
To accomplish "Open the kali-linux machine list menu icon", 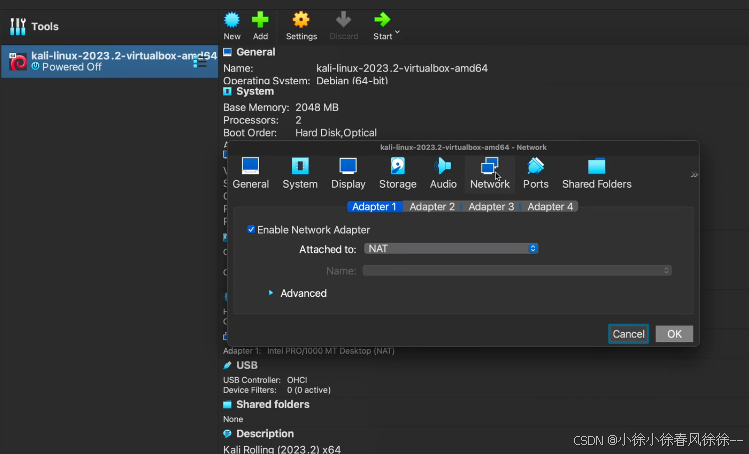I will click(x=200, y=62).
